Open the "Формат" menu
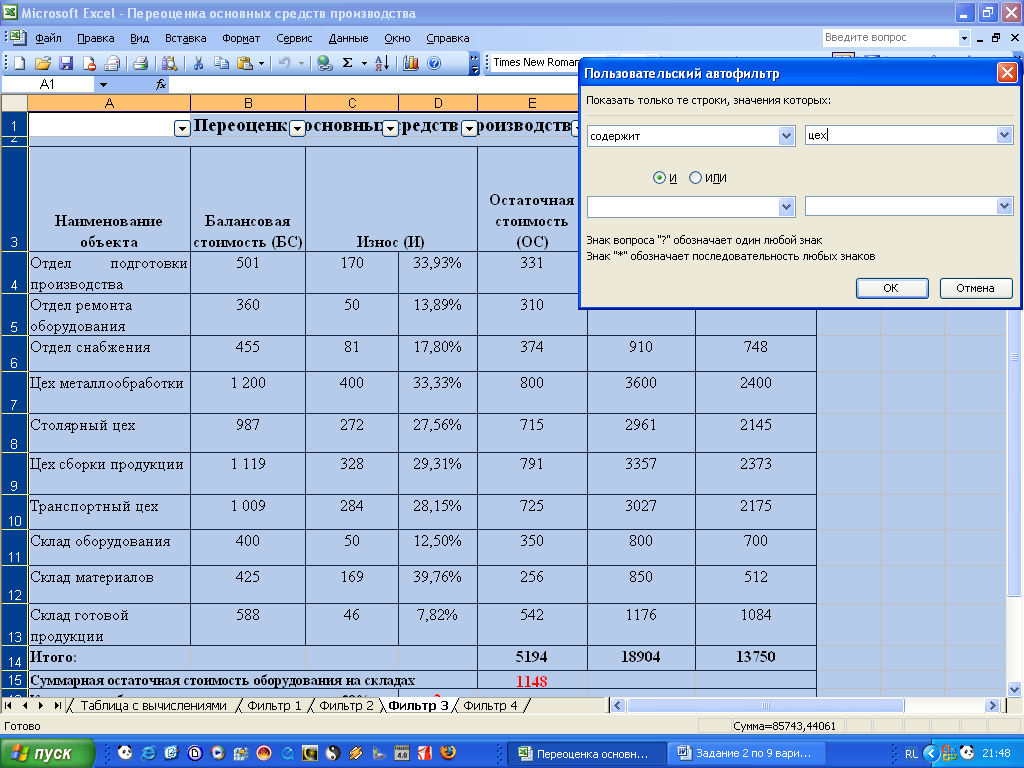Image resolution: width=1024 pixels, height=768 pixels. point(241,38)
